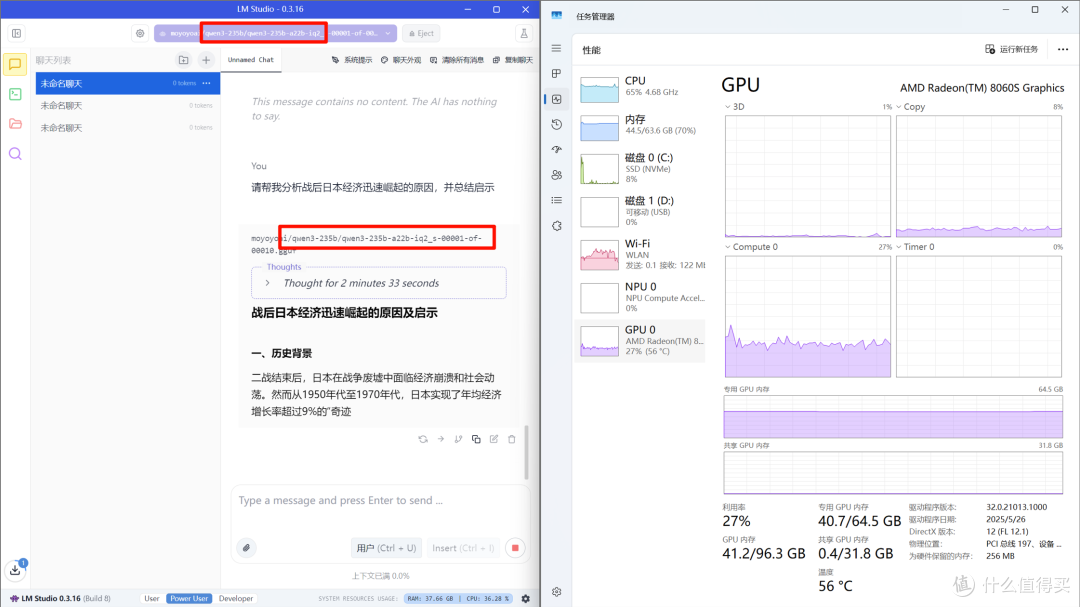Open App history page in Task Manager
The image size is (1080, 607).
[x=557, y=125]
